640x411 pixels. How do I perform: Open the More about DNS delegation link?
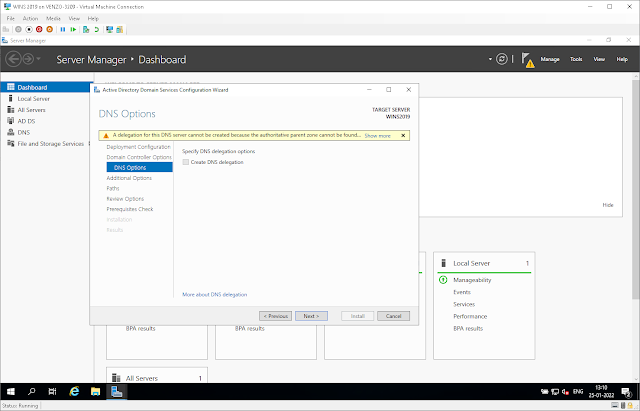pyautogui.click(x=215, y=294)
